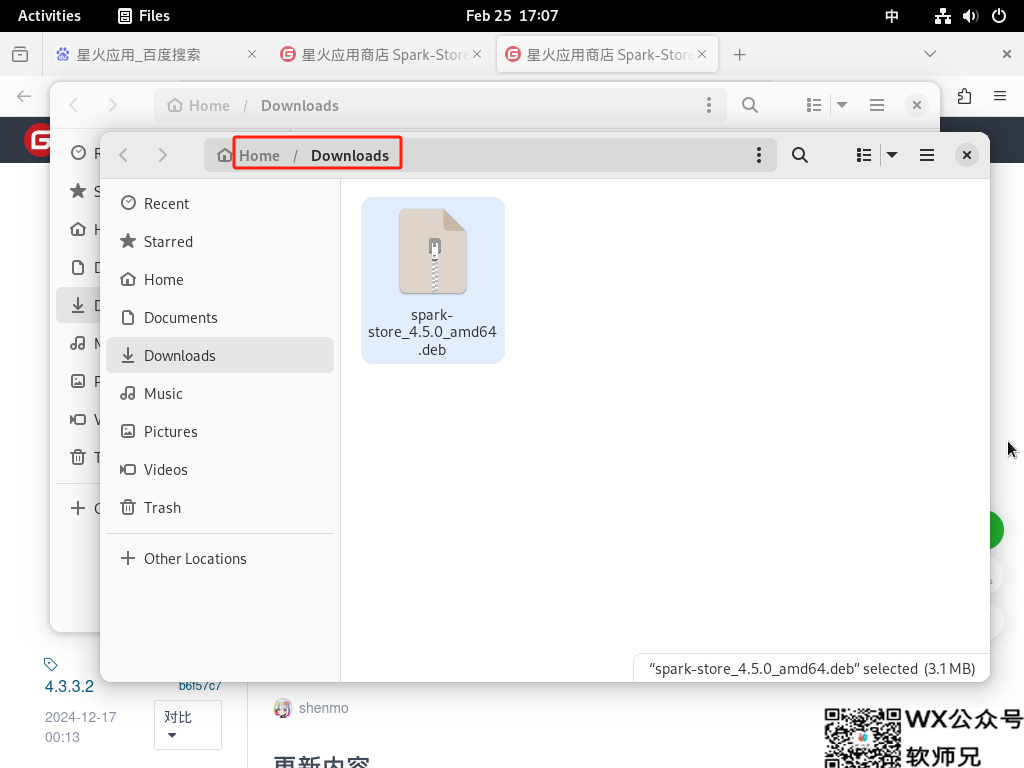Open the Documents folder in sidebar

[180, 318]
